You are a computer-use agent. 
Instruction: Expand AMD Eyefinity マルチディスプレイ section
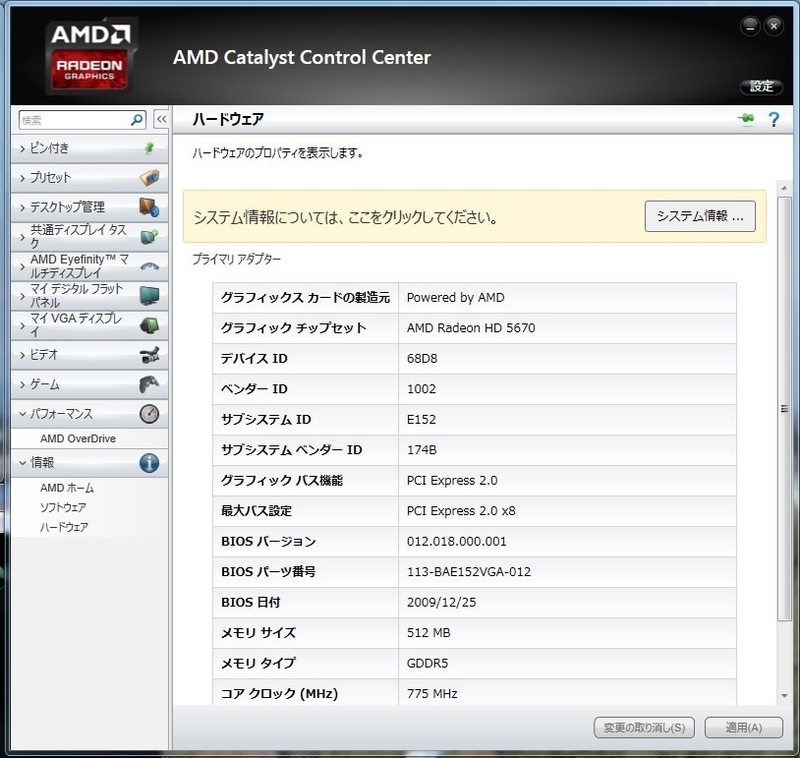89,266
